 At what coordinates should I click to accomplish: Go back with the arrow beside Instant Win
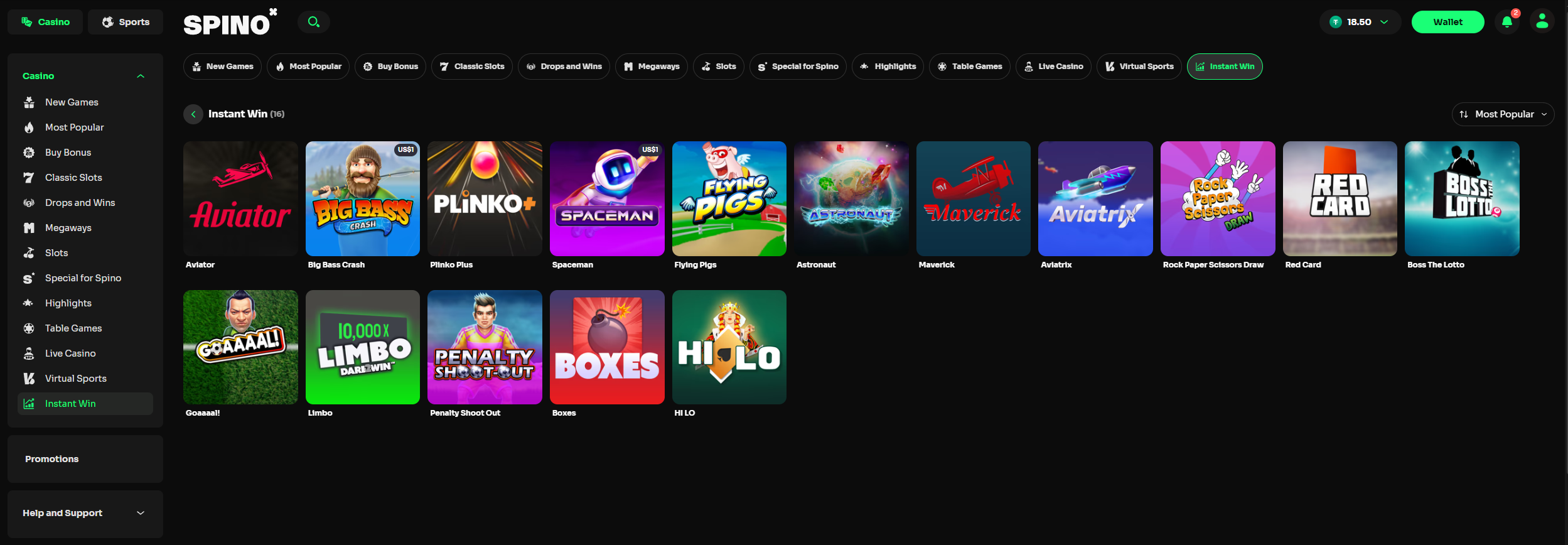(x=193, y=114)
